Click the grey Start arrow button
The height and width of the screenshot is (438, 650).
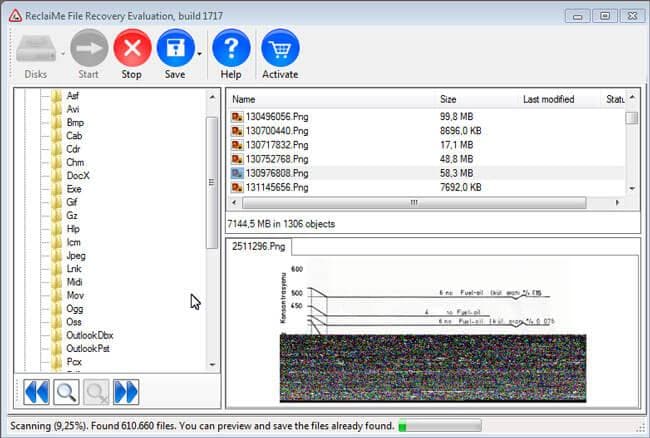click(x=89, y=48)
